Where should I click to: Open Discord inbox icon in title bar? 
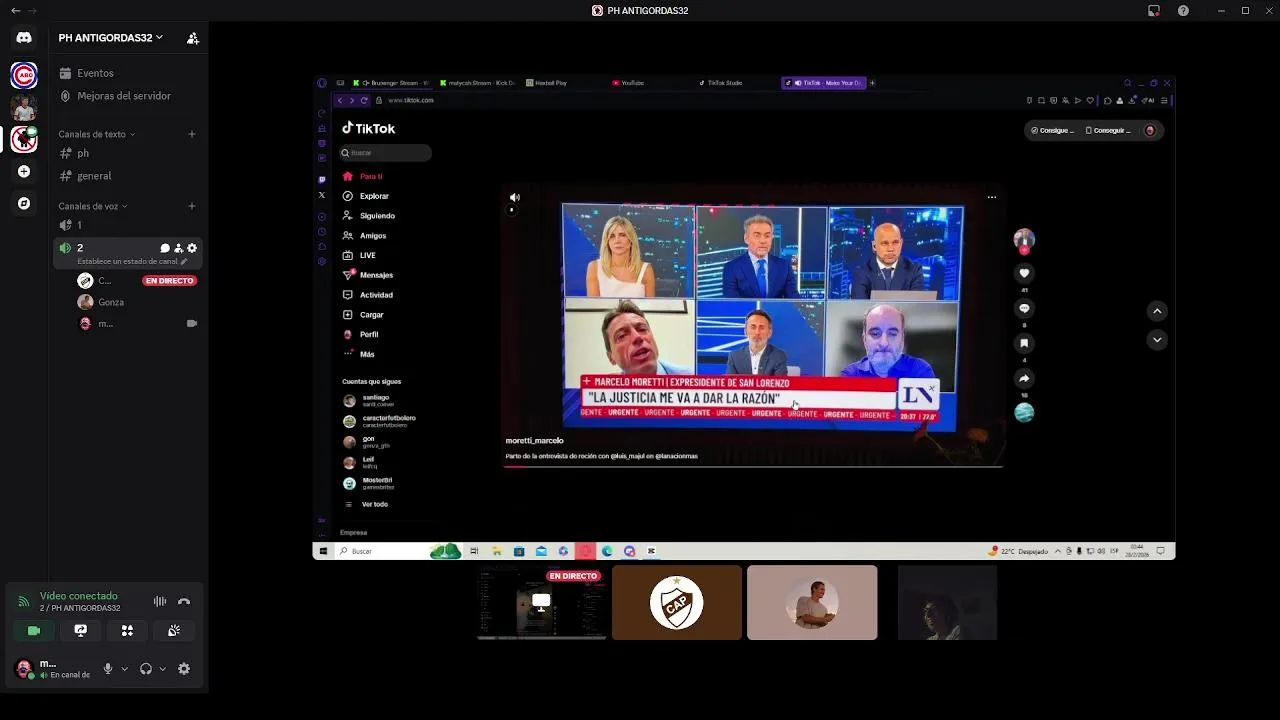point(1154,11)
